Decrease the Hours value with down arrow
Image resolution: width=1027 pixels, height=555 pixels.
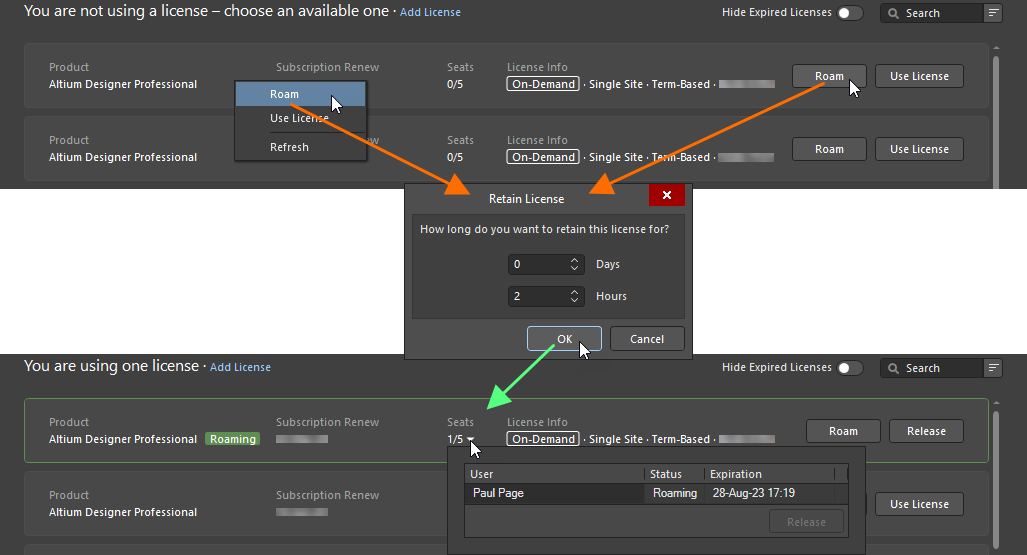pos(574,301)
